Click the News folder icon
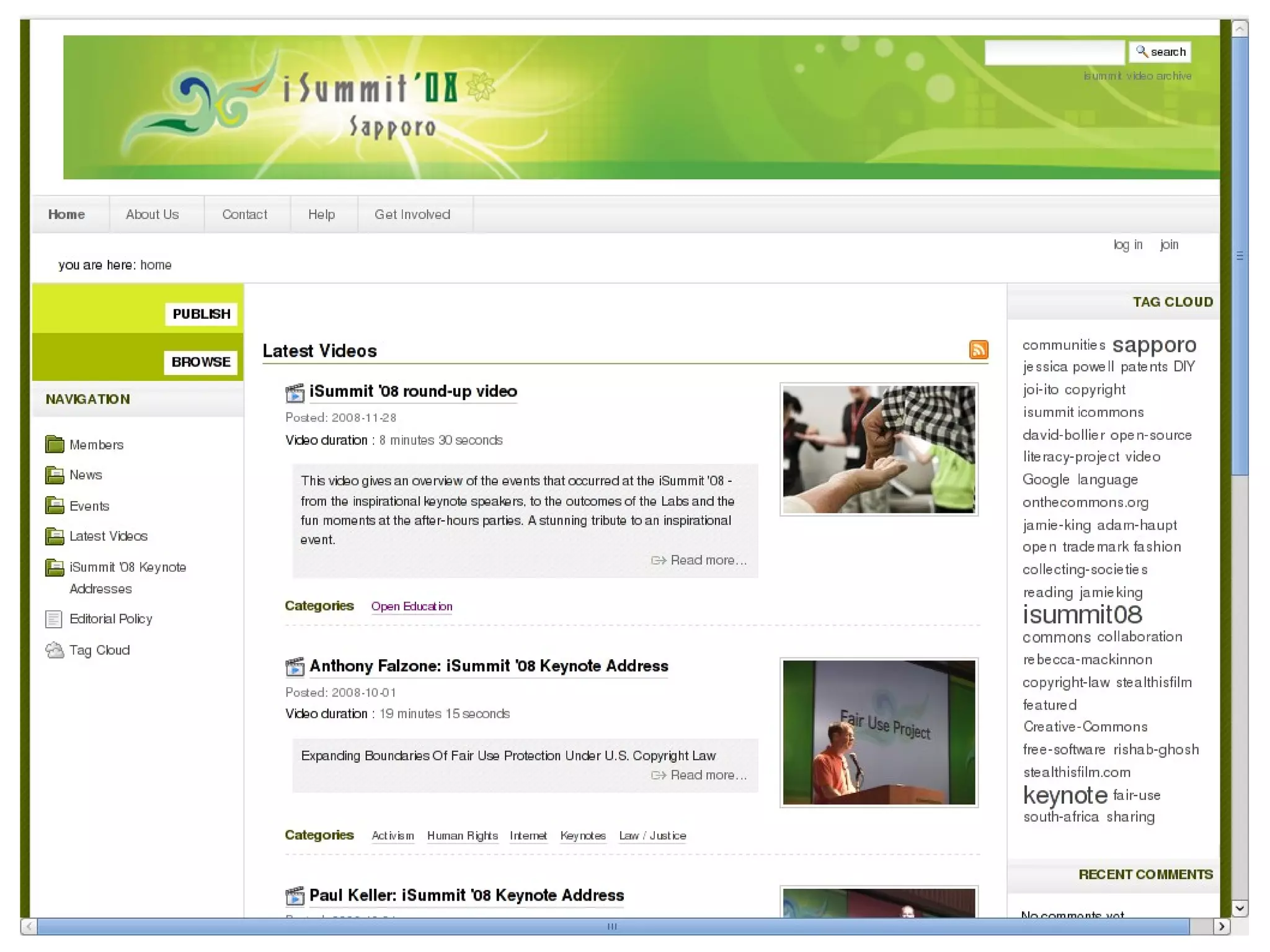 (x=55, y=475)
